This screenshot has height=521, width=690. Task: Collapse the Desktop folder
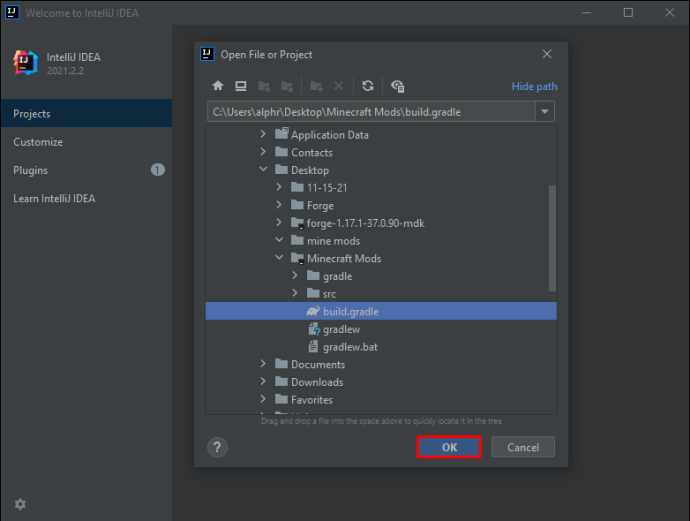[x=263, y=169]
